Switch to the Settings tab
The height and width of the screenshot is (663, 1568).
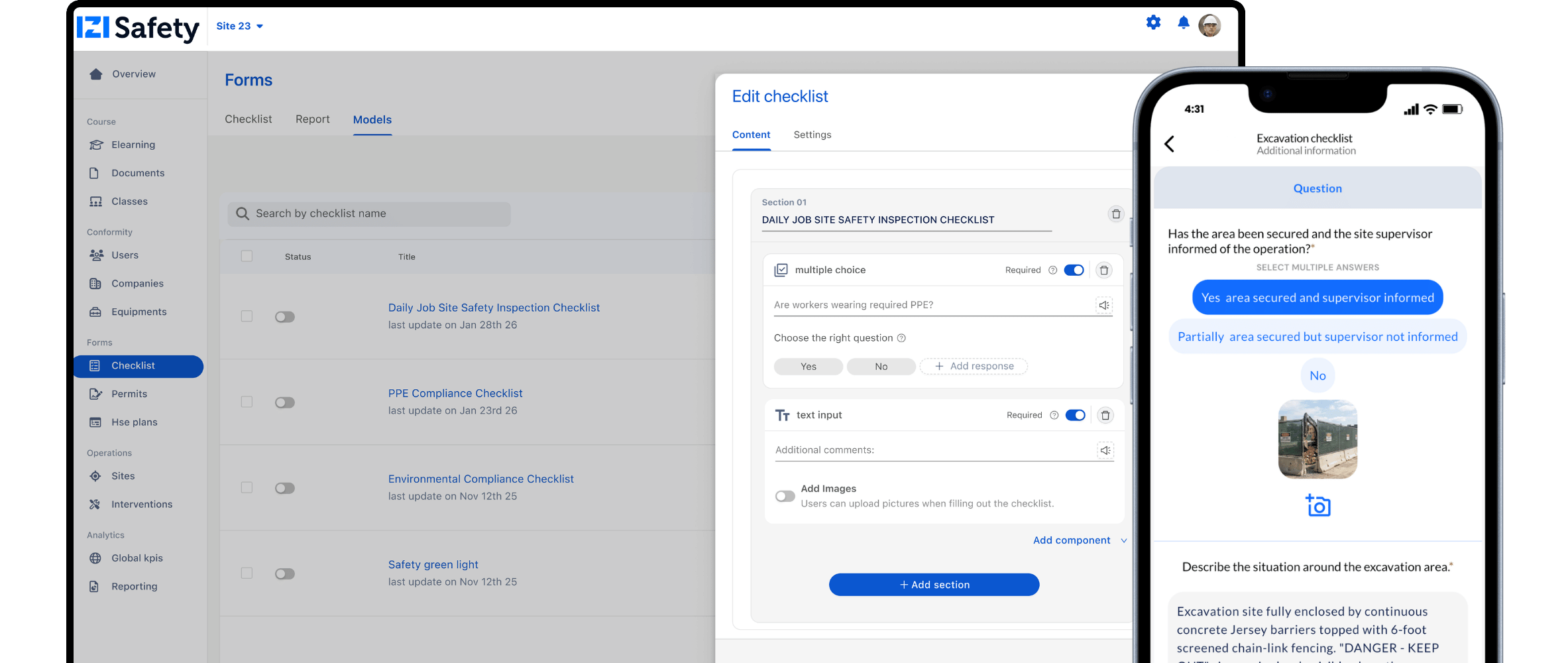click(x=812, y=135)
